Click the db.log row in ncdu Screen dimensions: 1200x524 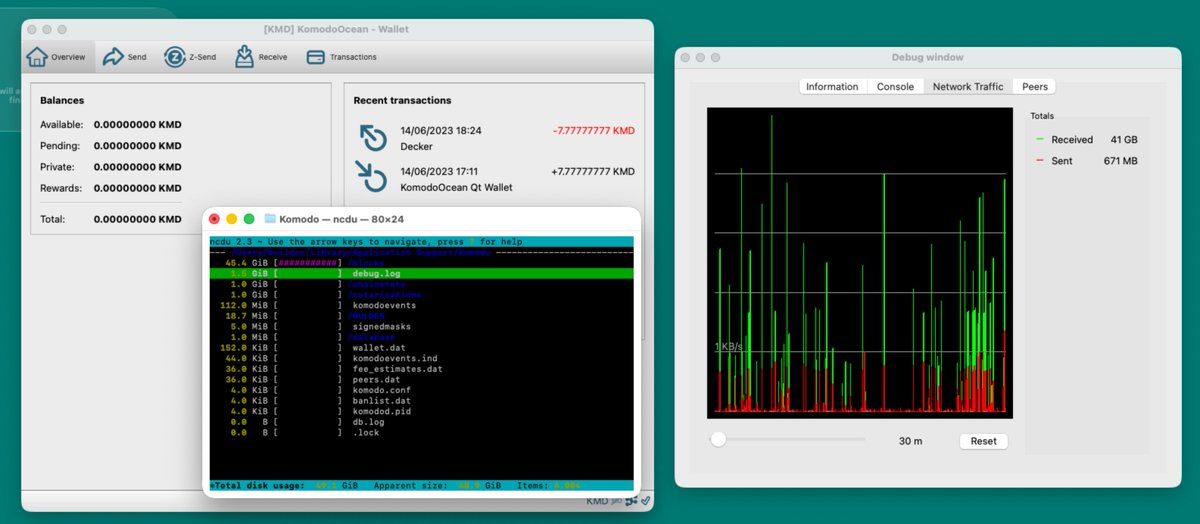421,422
